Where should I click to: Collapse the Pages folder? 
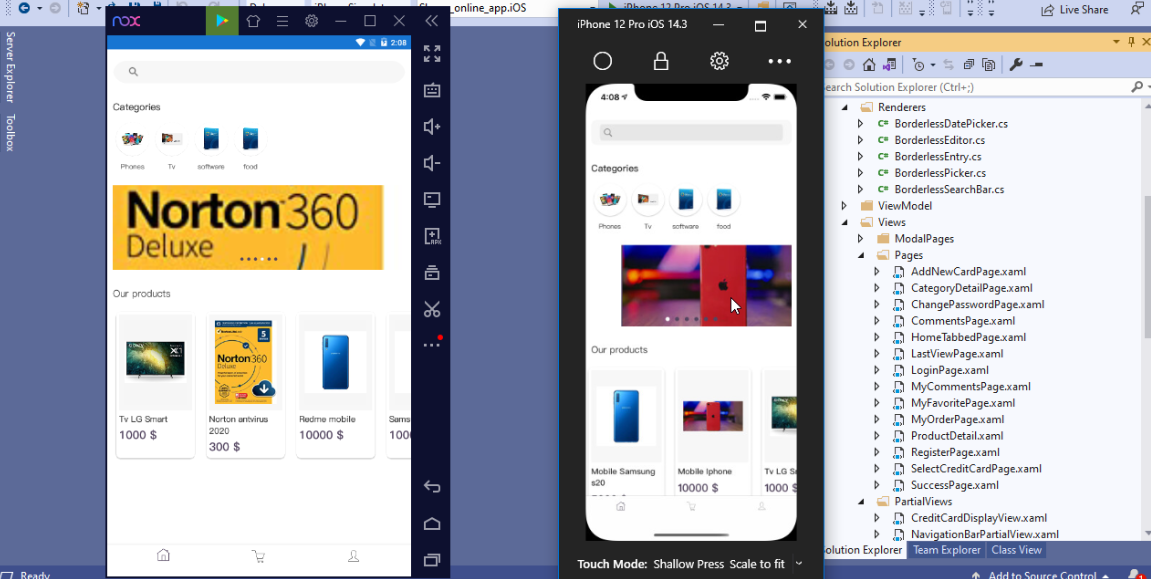click(x=860, y=255)
